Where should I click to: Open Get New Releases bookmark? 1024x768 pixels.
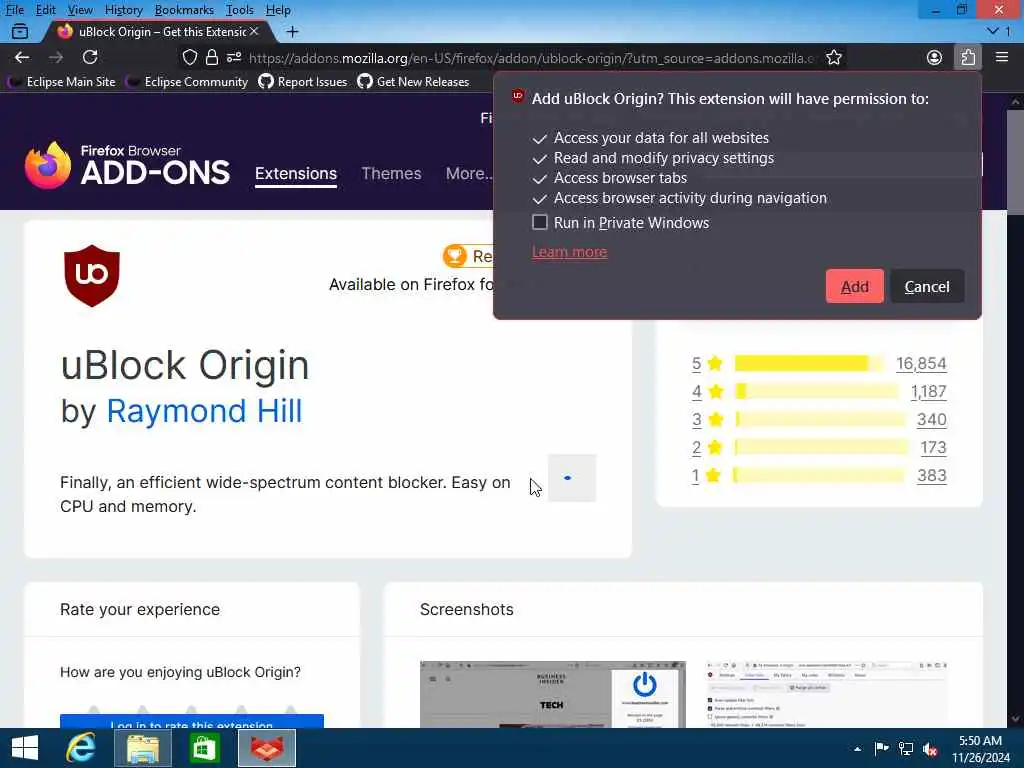(413, 82)
